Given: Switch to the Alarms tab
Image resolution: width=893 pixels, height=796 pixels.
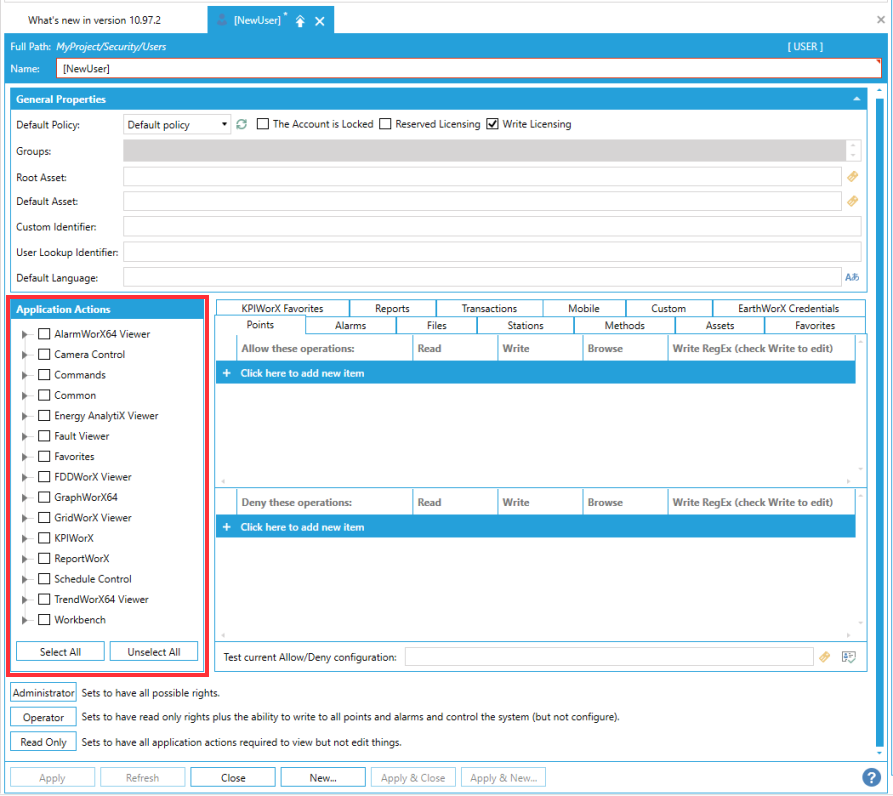Looking at the screenshot, I should [350, 325].
